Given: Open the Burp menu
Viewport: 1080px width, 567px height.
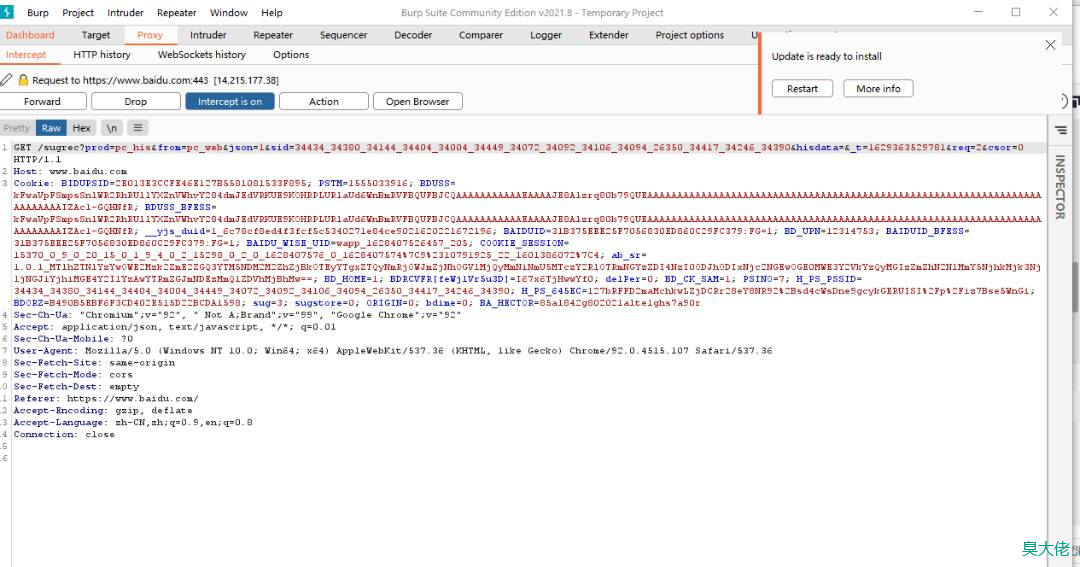Looking at the screenshot, I should pos(38,12).
